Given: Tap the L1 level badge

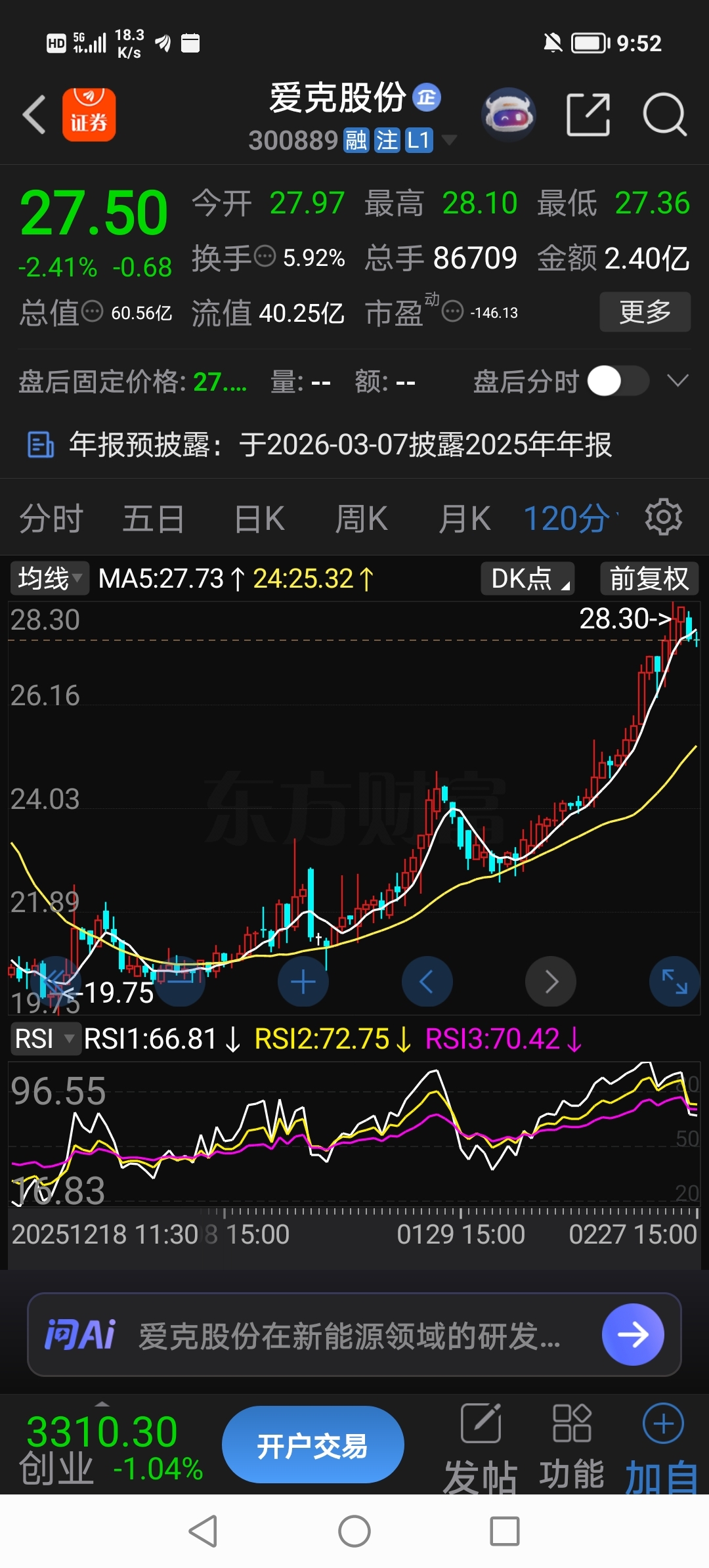Looking at the screenshot, I should [x=419, y=141].
